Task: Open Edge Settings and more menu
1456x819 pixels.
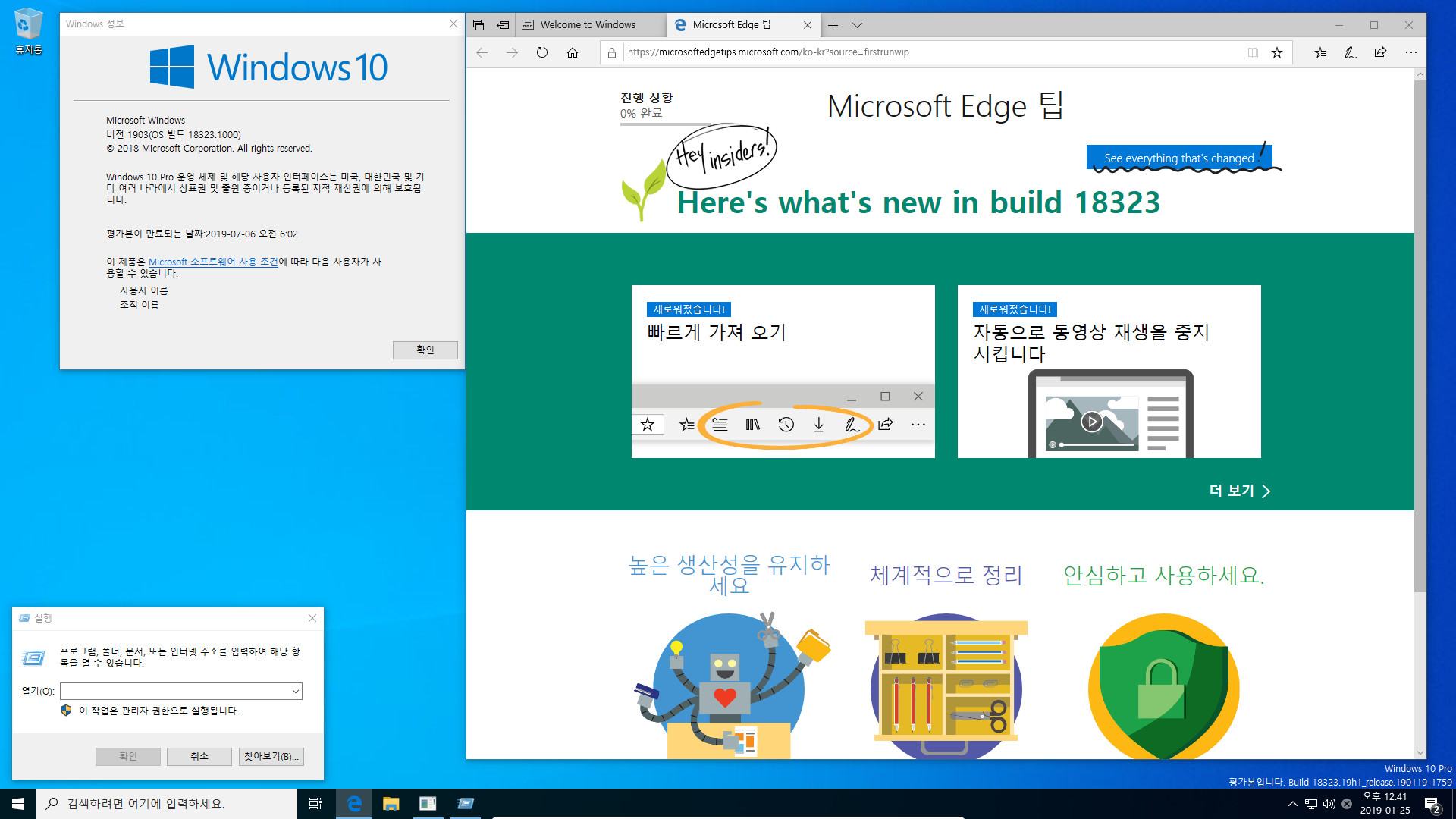Action: pos(1410,52)
